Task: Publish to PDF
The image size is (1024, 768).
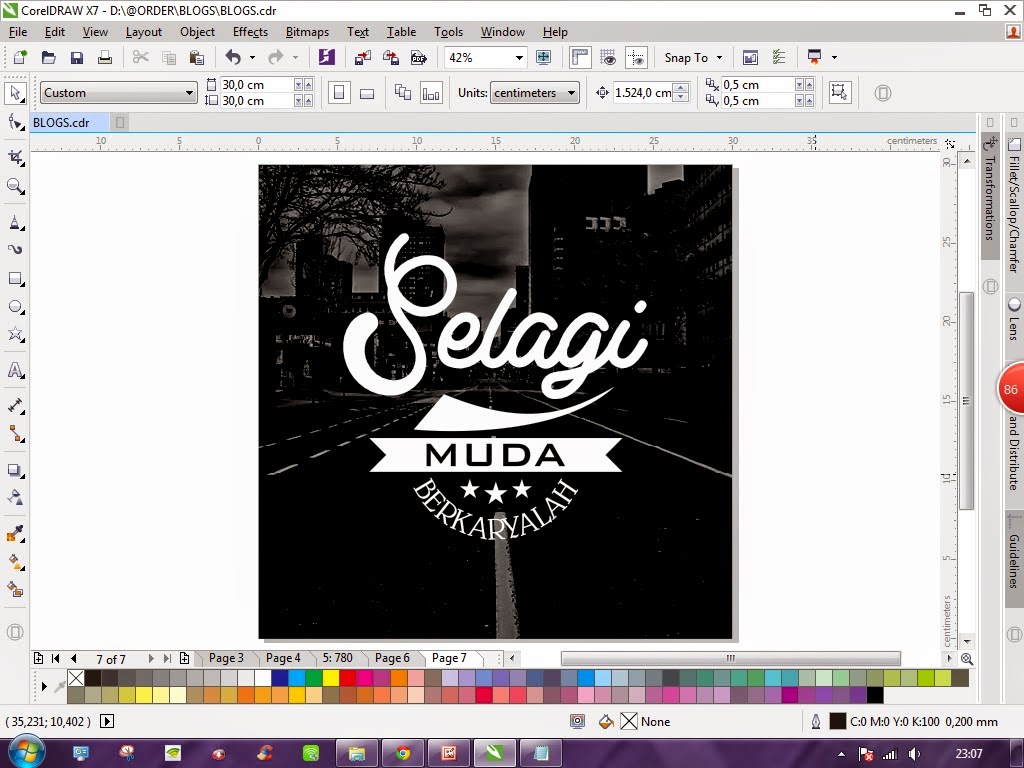Action: (x=419, y=57)
